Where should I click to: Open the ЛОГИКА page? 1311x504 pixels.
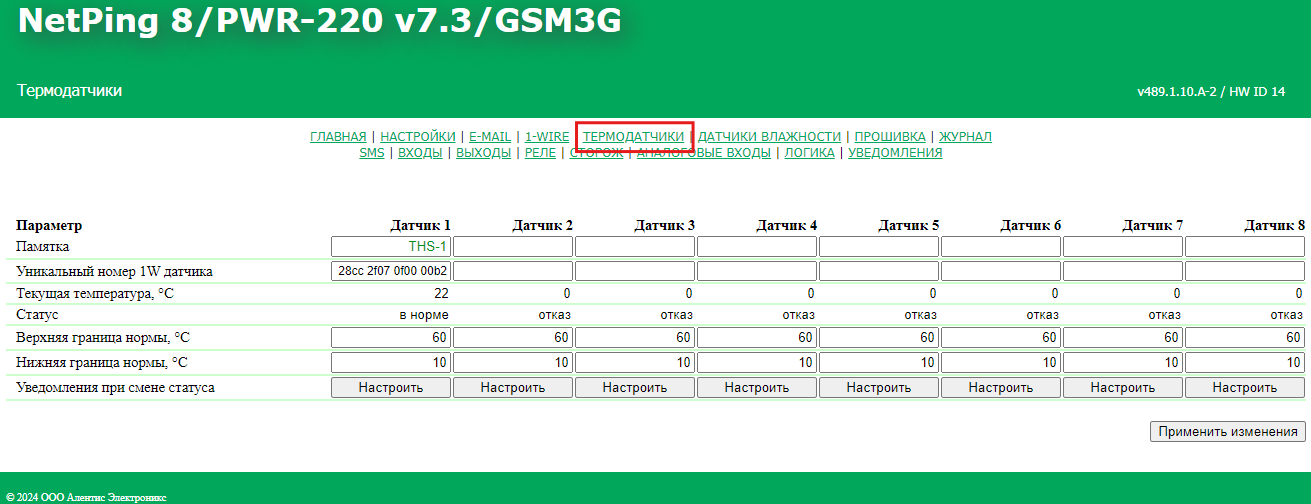coord(810,153)
